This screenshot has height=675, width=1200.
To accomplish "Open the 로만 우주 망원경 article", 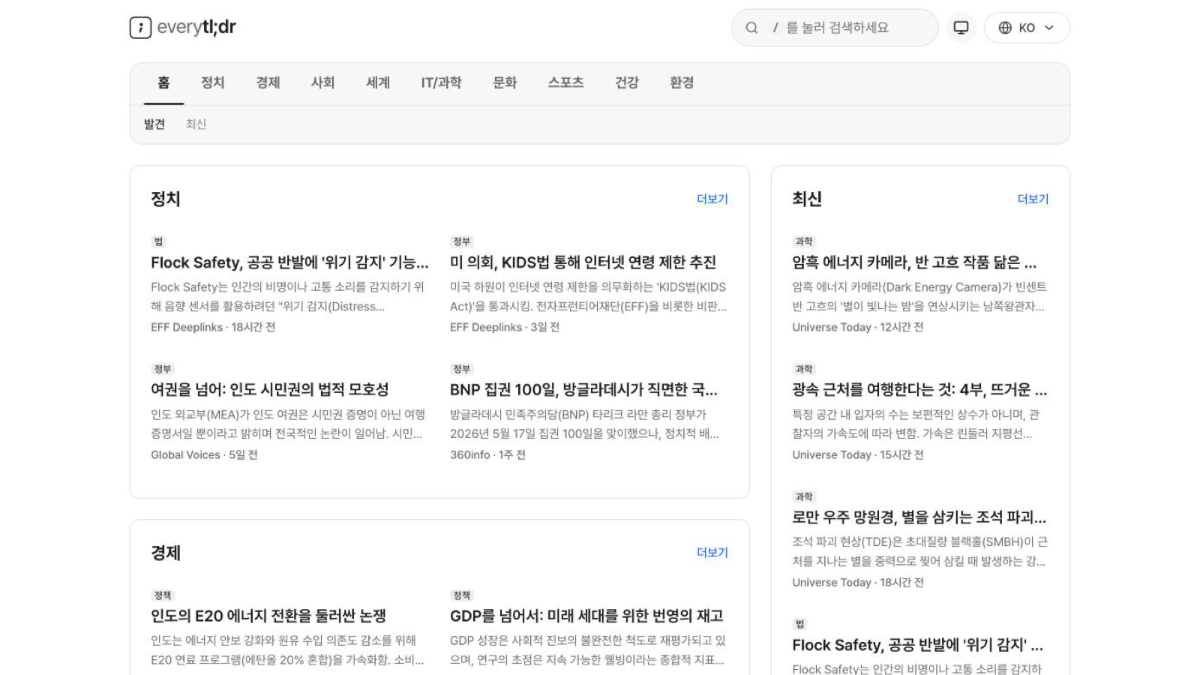I will pyautogui.click(x=920, y=517).
